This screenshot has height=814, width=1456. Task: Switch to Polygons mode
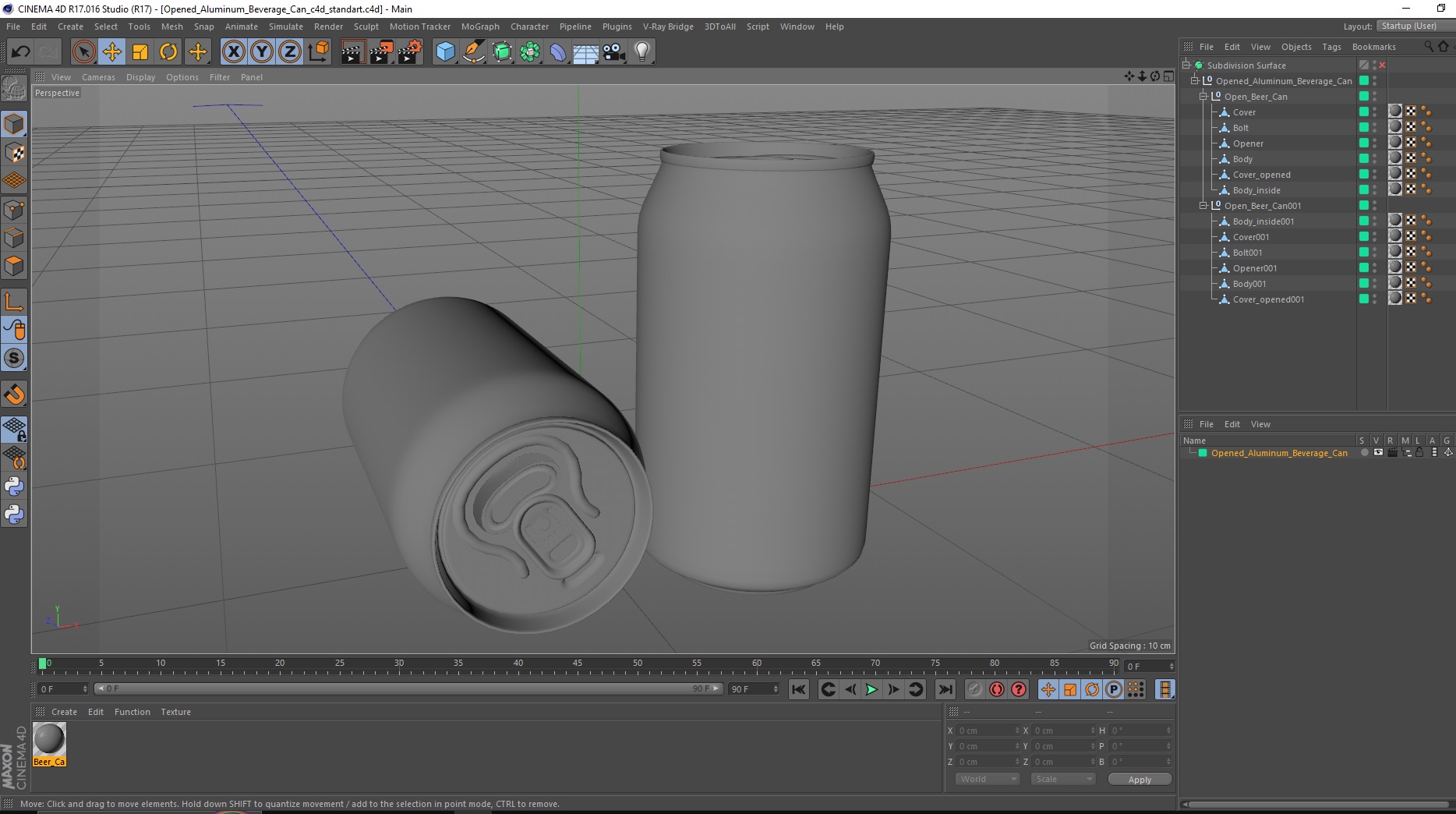[14, 266]
